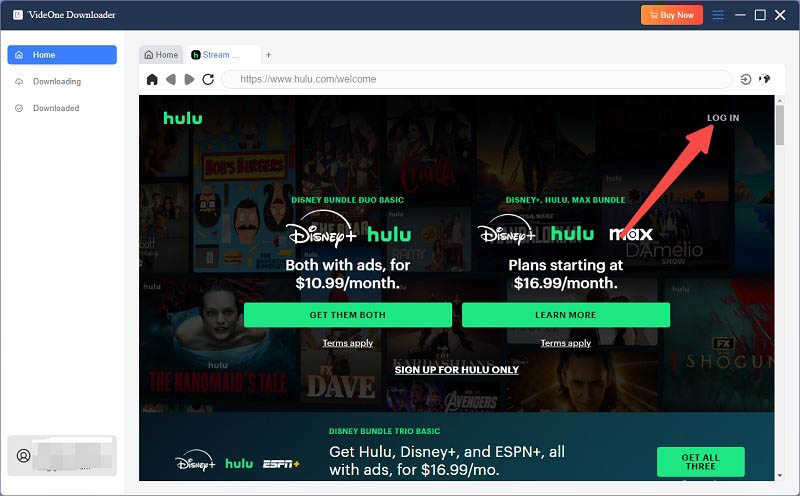Click SIGN UP FOR HULU ONLY link
This screenshot has height=496, width=800.
tap(456, 370)
